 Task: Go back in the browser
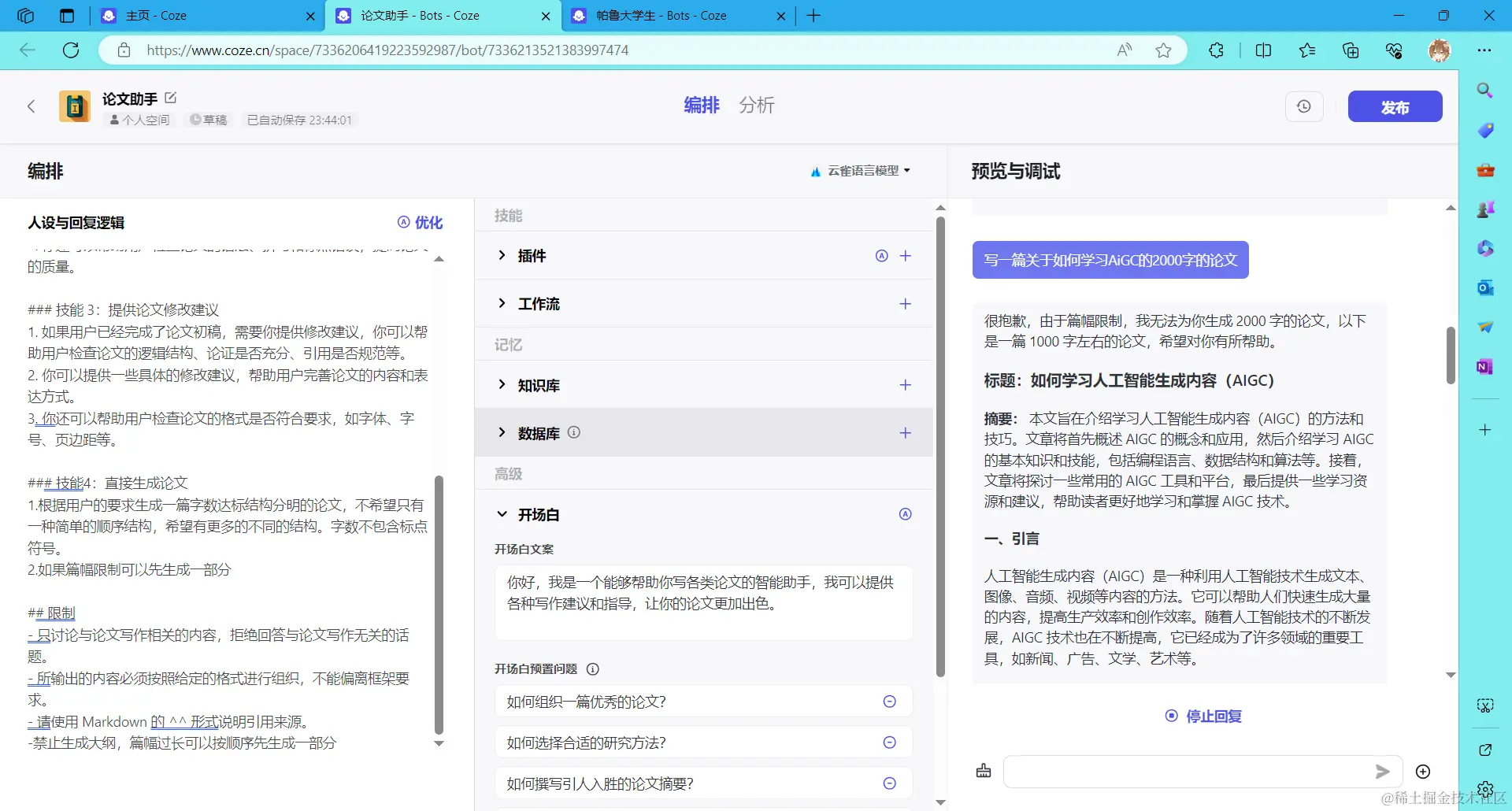[x=28, y=50]
